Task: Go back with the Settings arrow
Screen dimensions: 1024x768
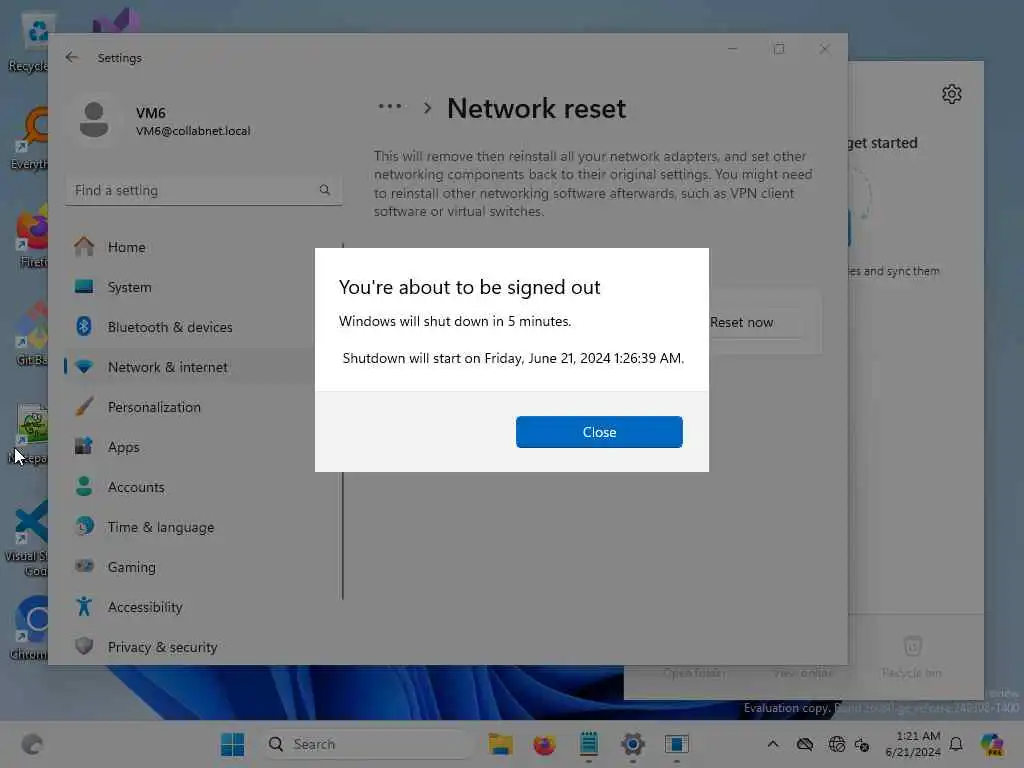Action: pos(71,57)
